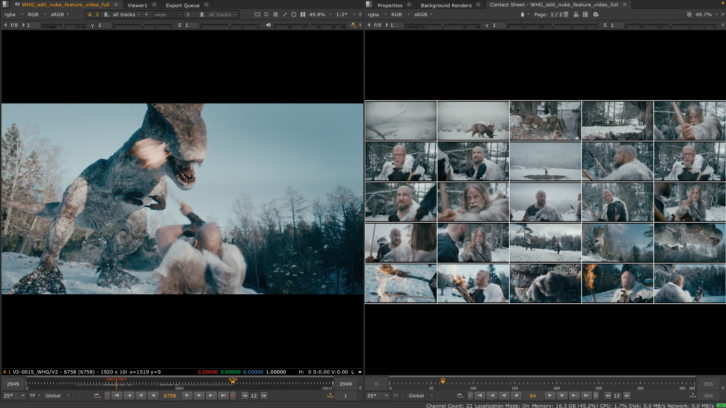Open rgba dropdown in Contact Sheet panel

pos(376,14)
